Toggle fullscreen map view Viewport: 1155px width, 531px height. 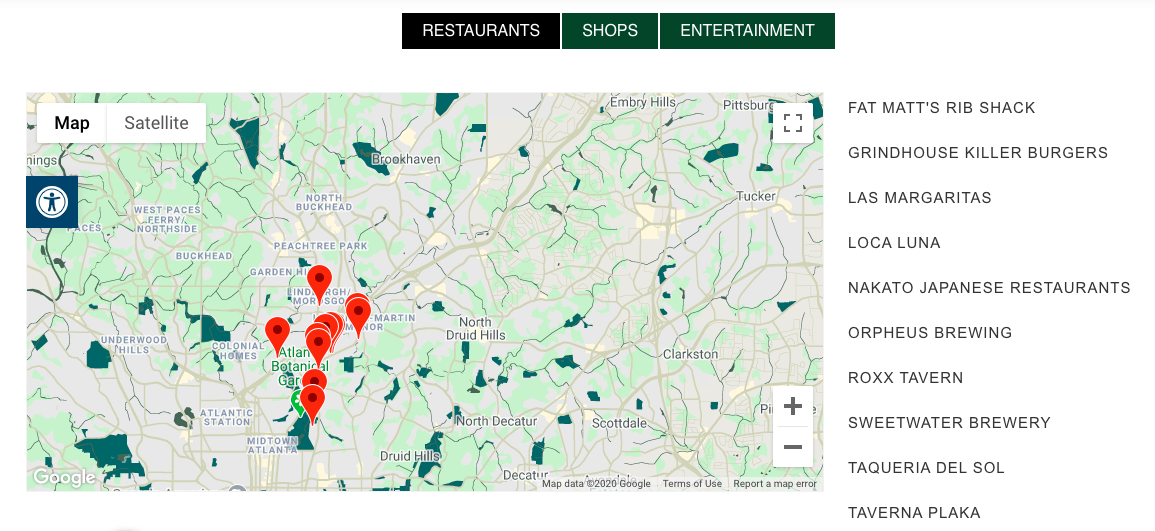(793, 123)
